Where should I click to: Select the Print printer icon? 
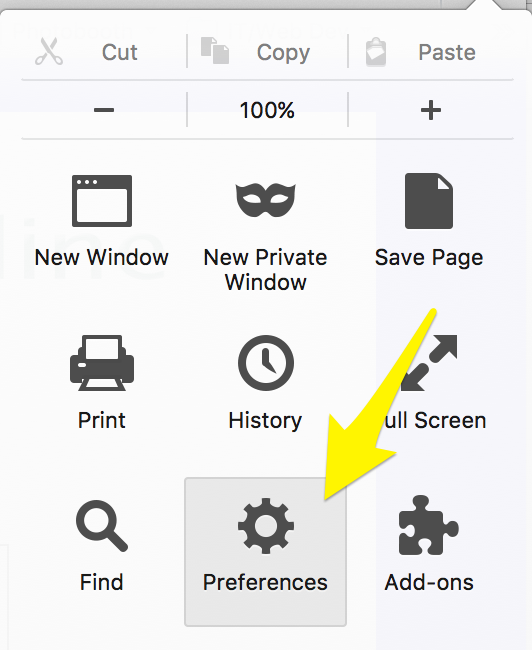(102, 363)
